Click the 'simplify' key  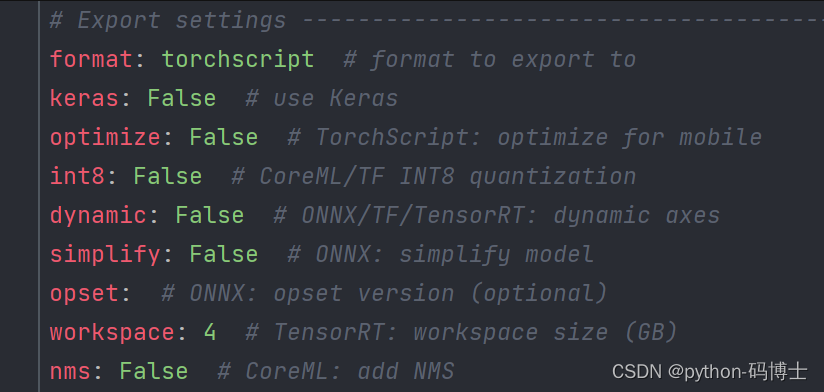106,255
